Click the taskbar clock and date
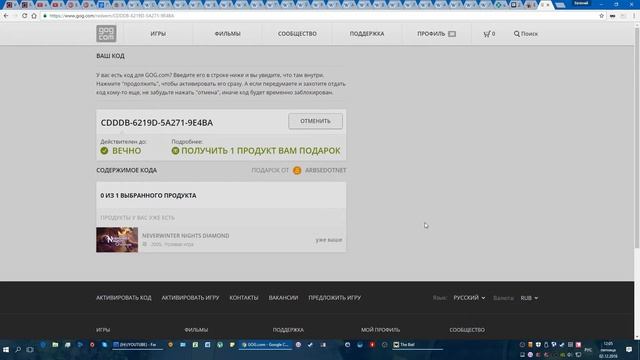640x360 pixels. click(608, 350)
